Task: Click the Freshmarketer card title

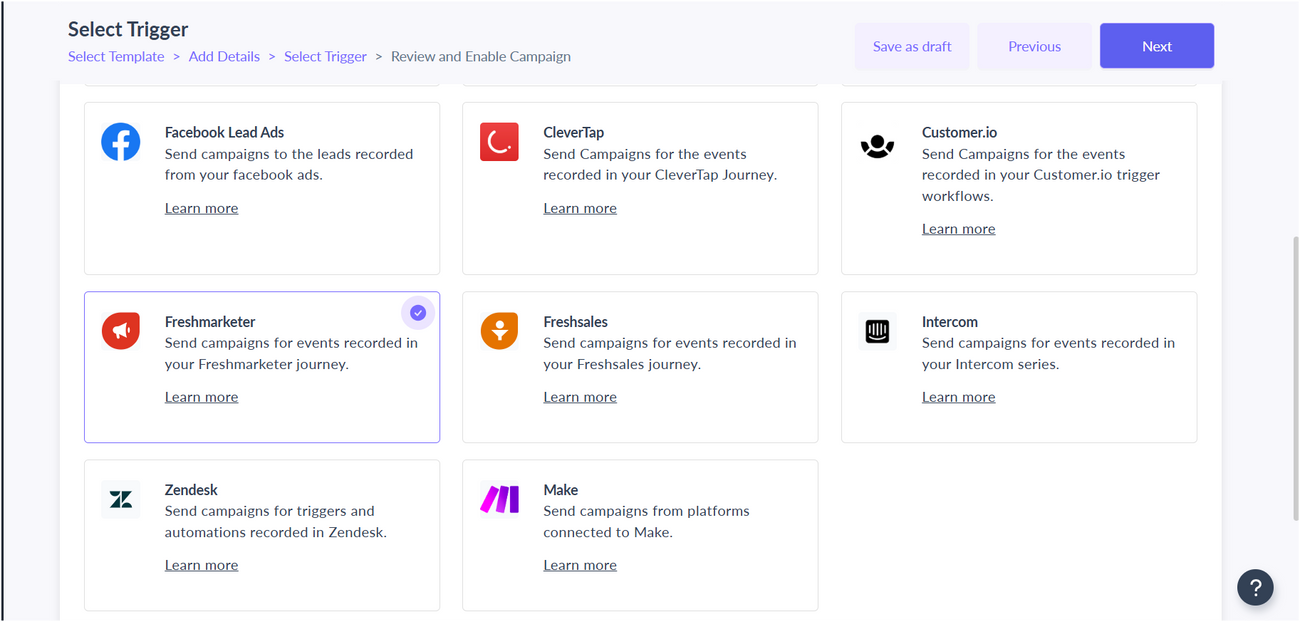Action: (x=210, y=322)
